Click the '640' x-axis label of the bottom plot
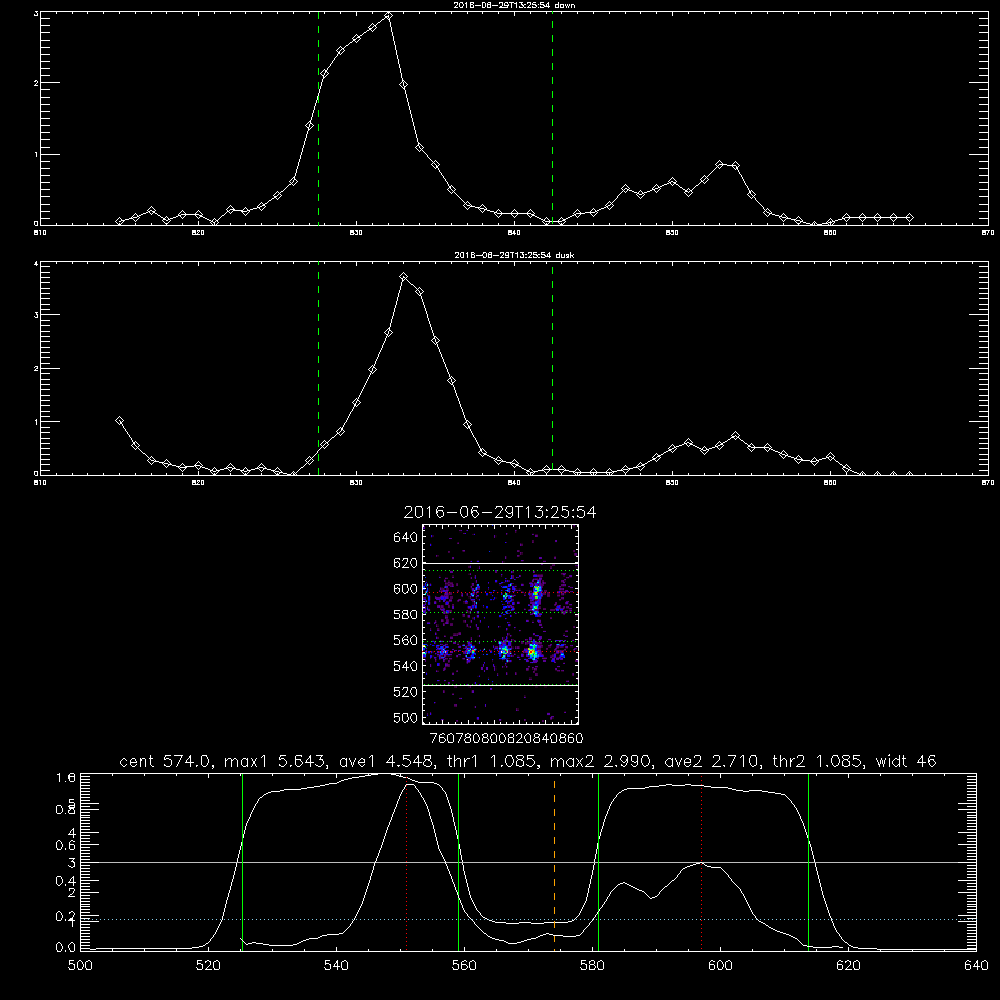 click(x=976, y=966)
